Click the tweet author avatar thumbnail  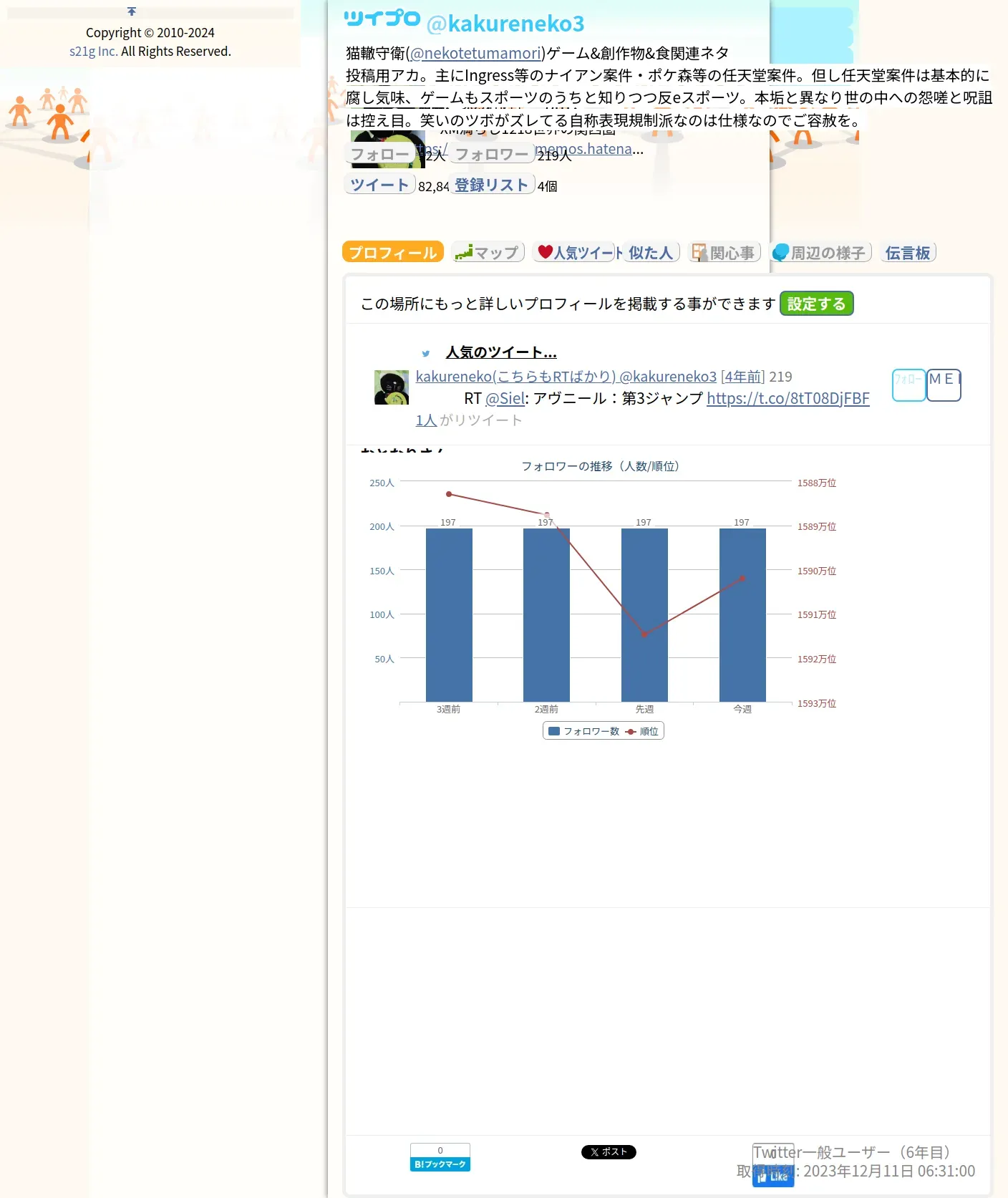(x=392, y=387)
